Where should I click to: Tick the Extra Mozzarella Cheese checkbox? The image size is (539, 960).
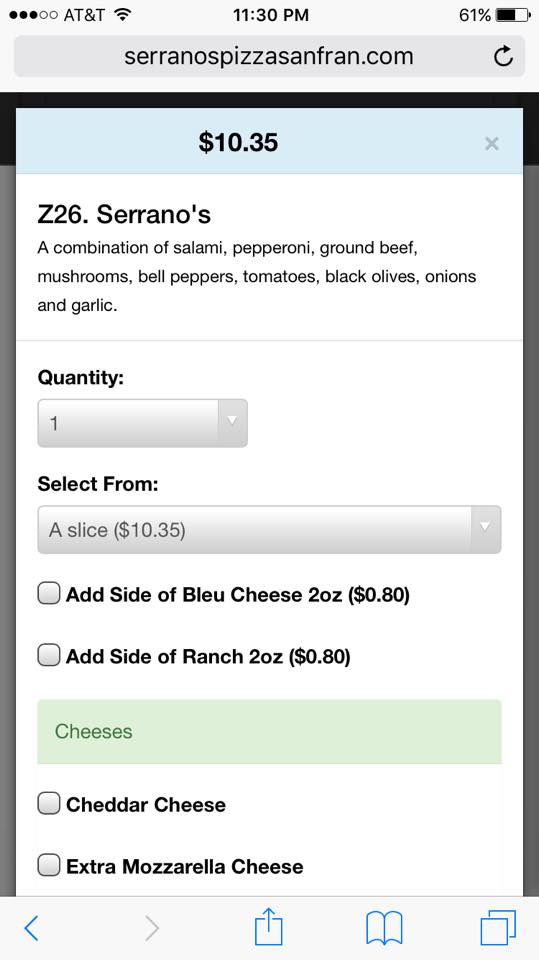click(x=49, y=866)
